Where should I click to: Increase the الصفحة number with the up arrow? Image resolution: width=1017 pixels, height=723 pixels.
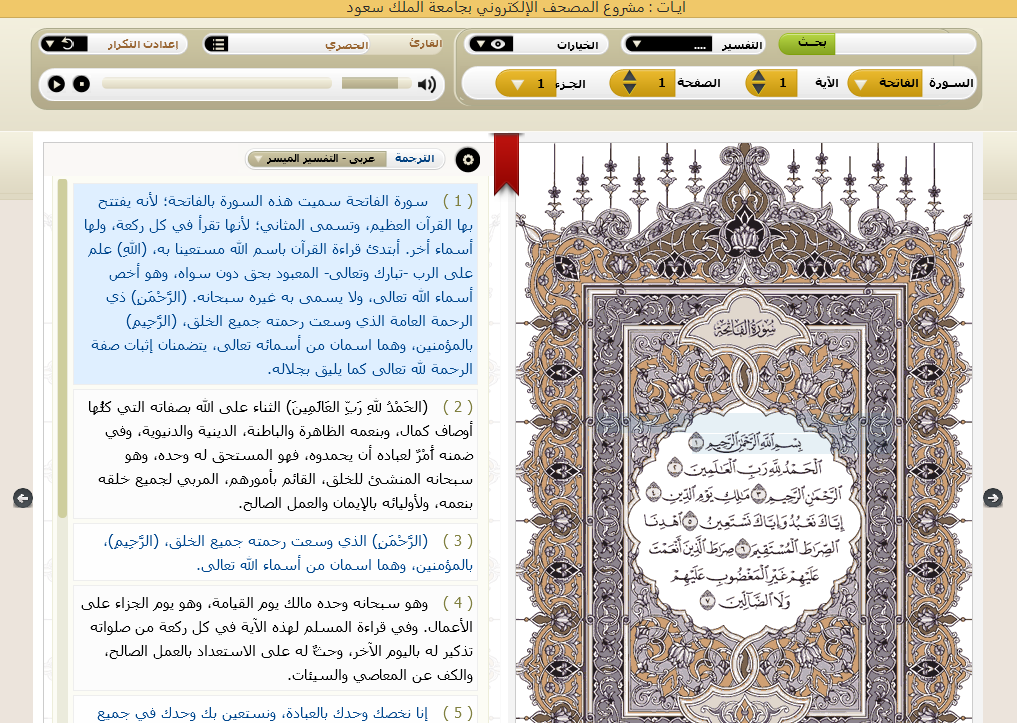click(x=629, y=76)
